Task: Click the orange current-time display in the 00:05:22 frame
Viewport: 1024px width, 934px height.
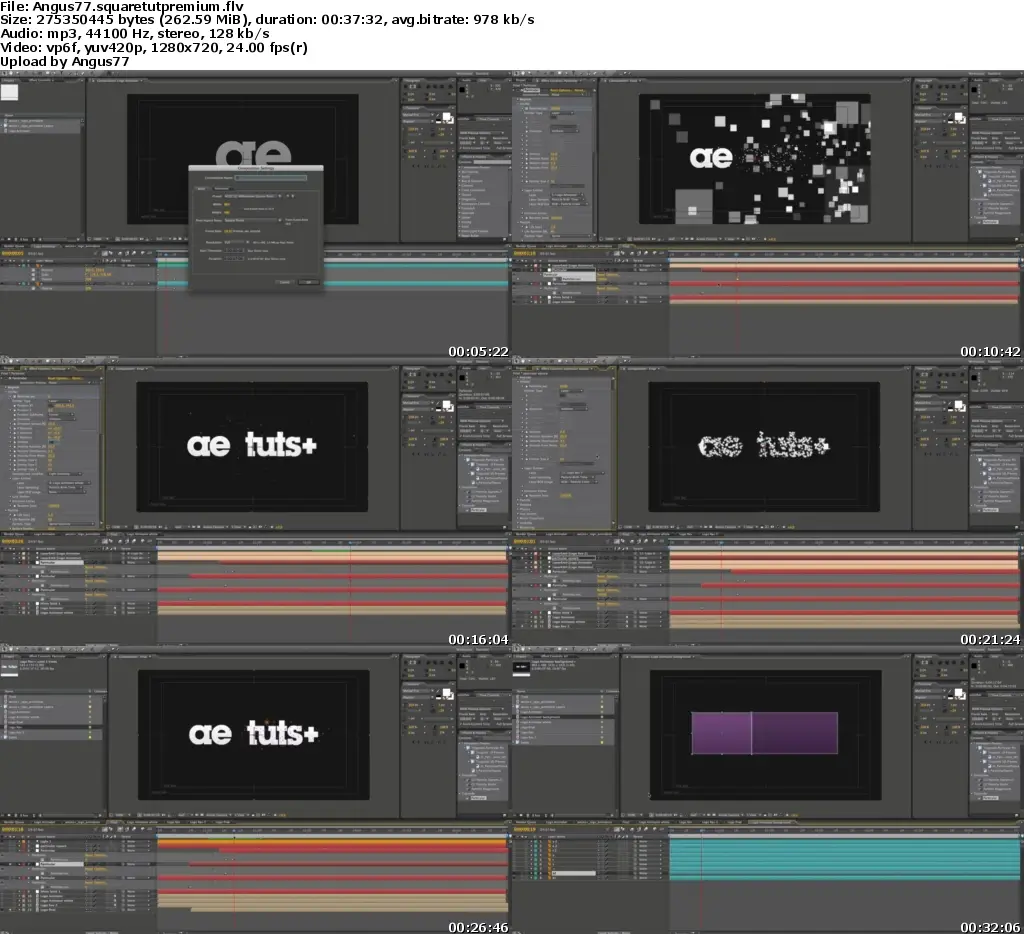Action: pos(12,253)
